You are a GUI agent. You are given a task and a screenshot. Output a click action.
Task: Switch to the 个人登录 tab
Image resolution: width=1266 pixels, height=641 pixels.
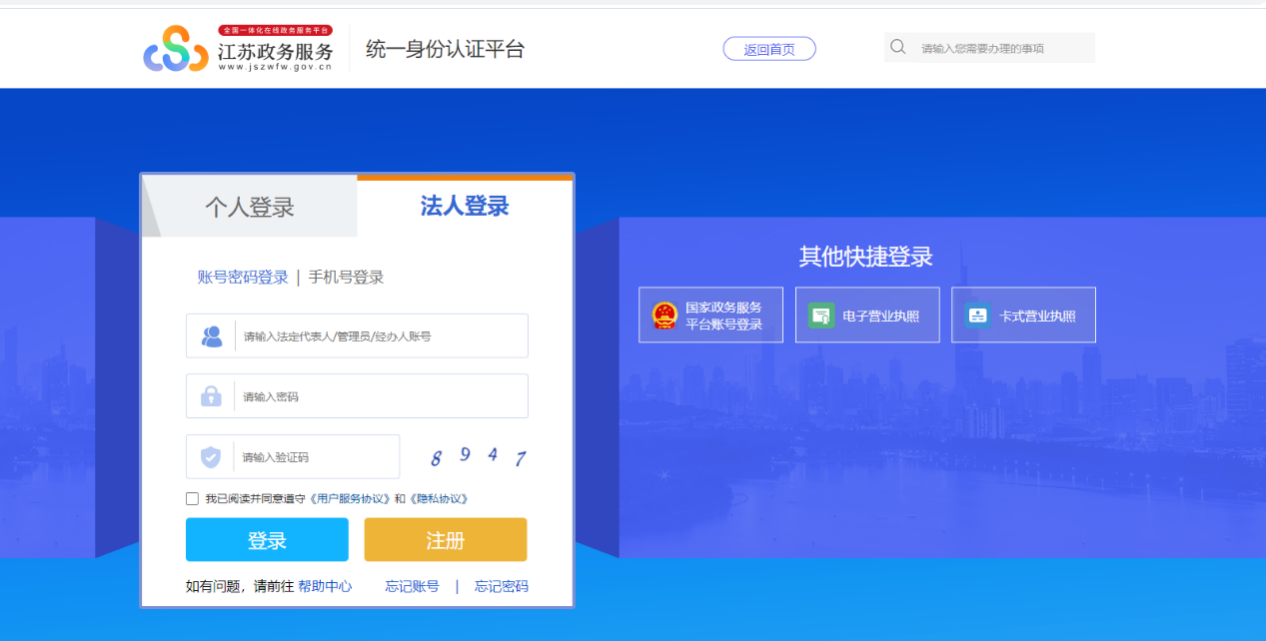pos(249,205)
